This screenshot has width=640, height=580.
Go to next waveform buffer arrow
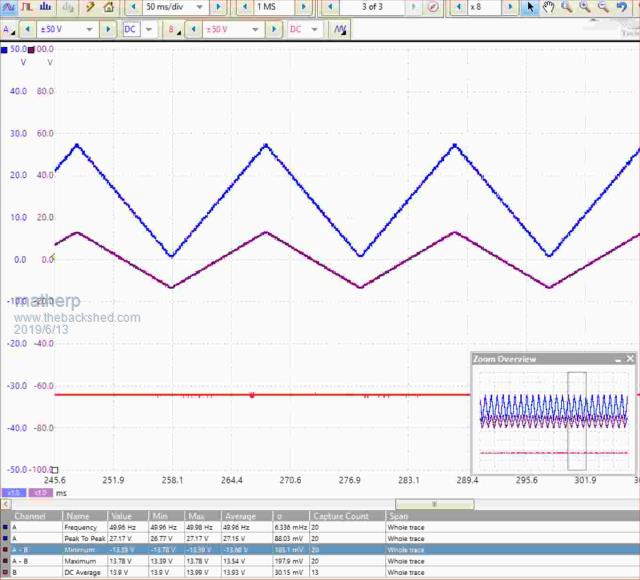point(413,7)
